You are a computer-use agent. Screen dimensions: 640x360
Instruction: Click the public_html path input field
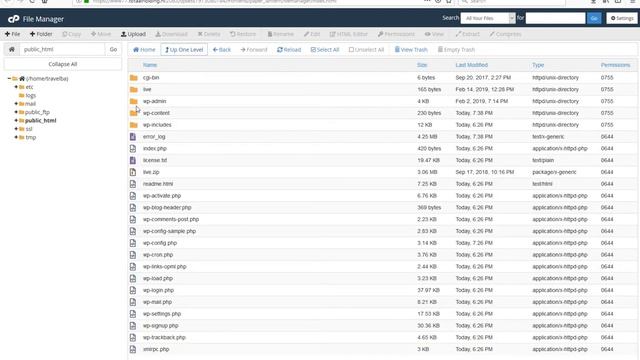click(62, 49)
